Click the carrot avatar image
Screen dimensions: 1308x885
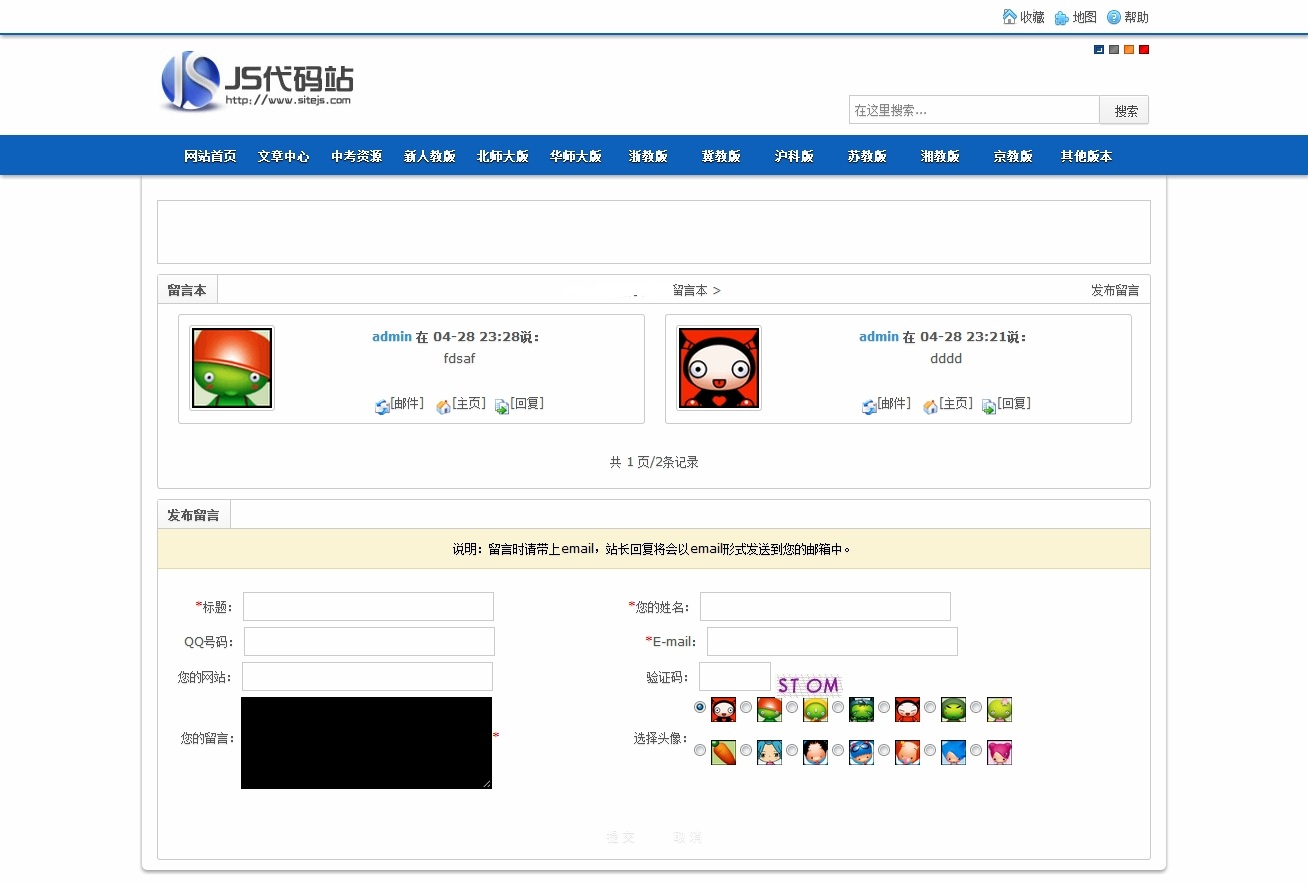pyautogui.click(x=723, y=752)
